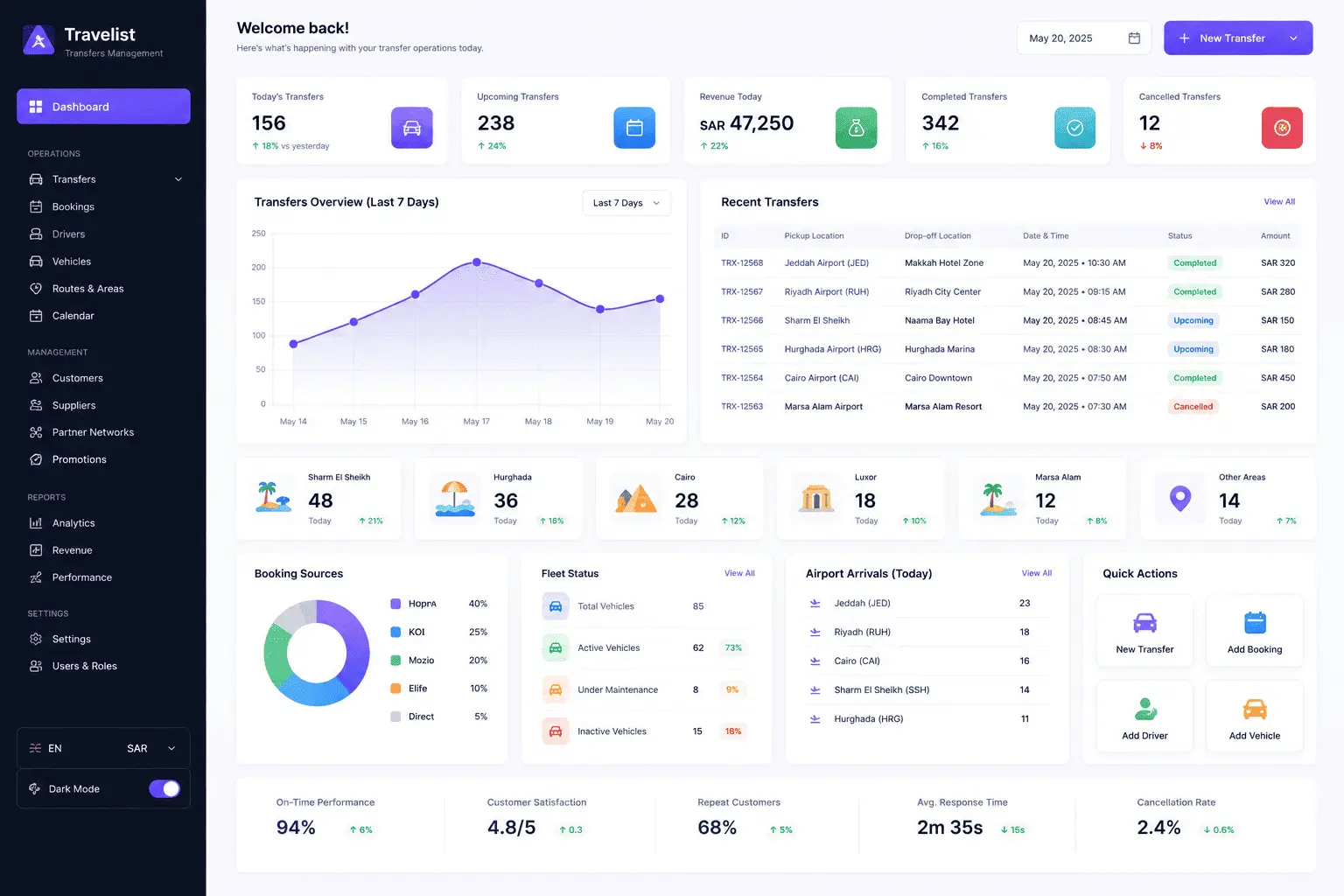
Task: Click the Sharm El Sheikh palm island icon
Action: click(x=274, y=497)
